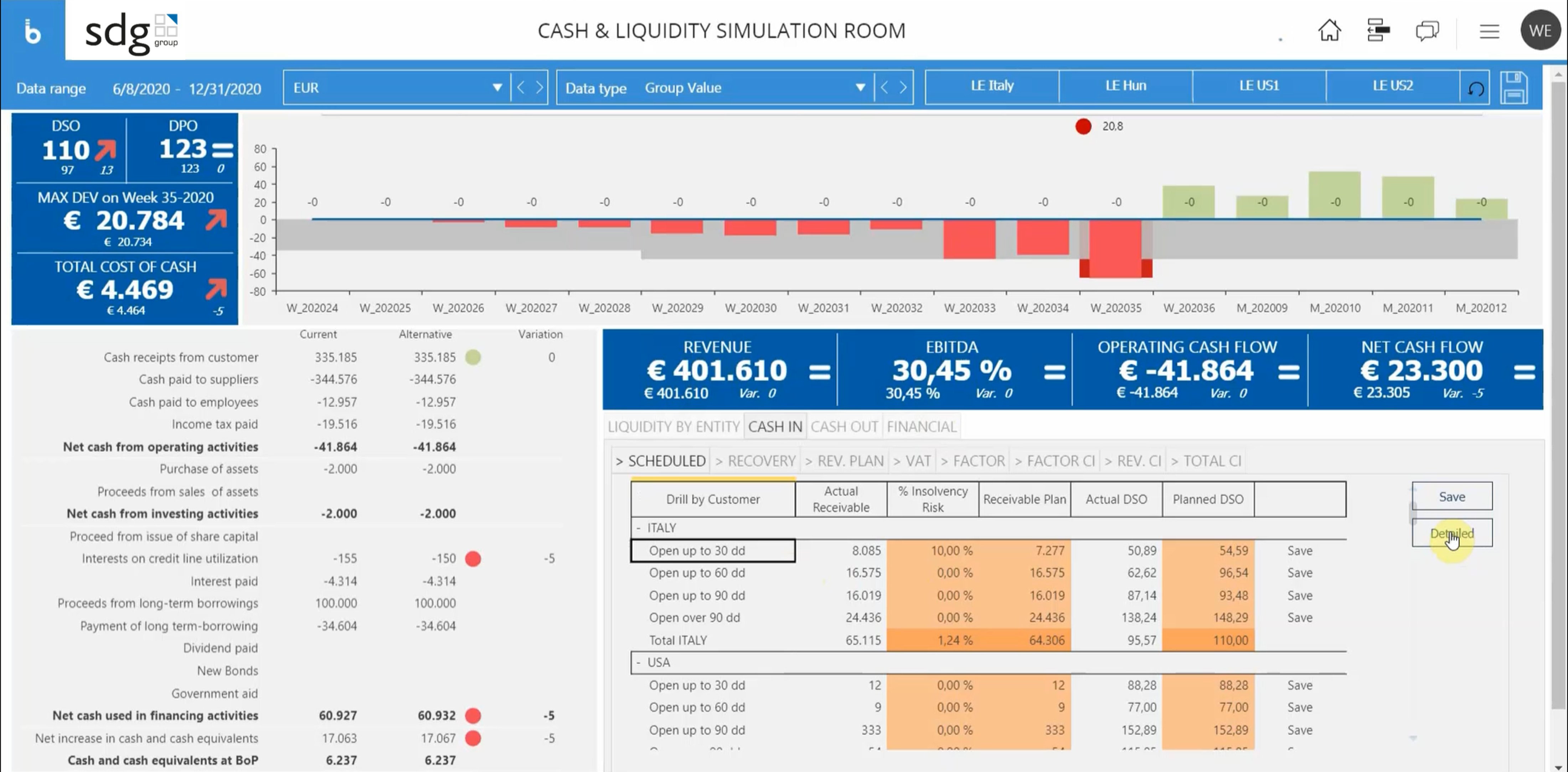Open the hamburger menu icon
1568x772 pixels.
[1489, 31]
